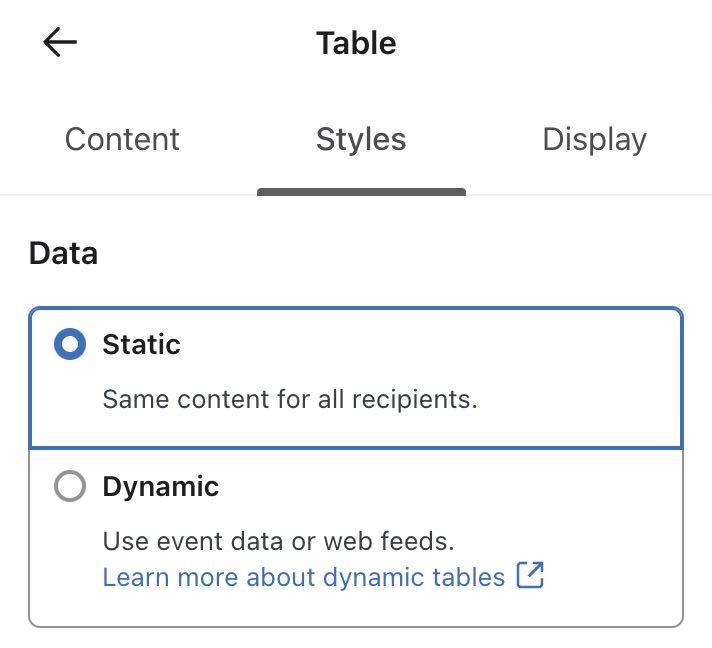This screenshot has height=648, width=712.
Task: Click 'Use event data or web feeds' text
Action: point(279,542)
